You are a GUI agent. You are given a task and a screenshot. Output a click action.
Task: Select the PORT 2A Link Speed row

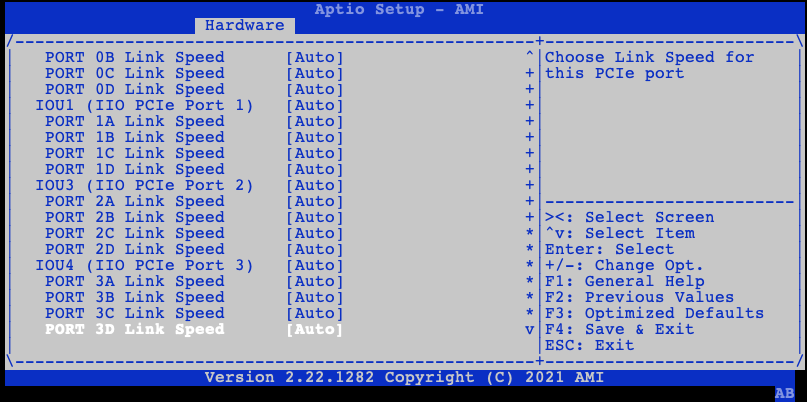[194, 201]
